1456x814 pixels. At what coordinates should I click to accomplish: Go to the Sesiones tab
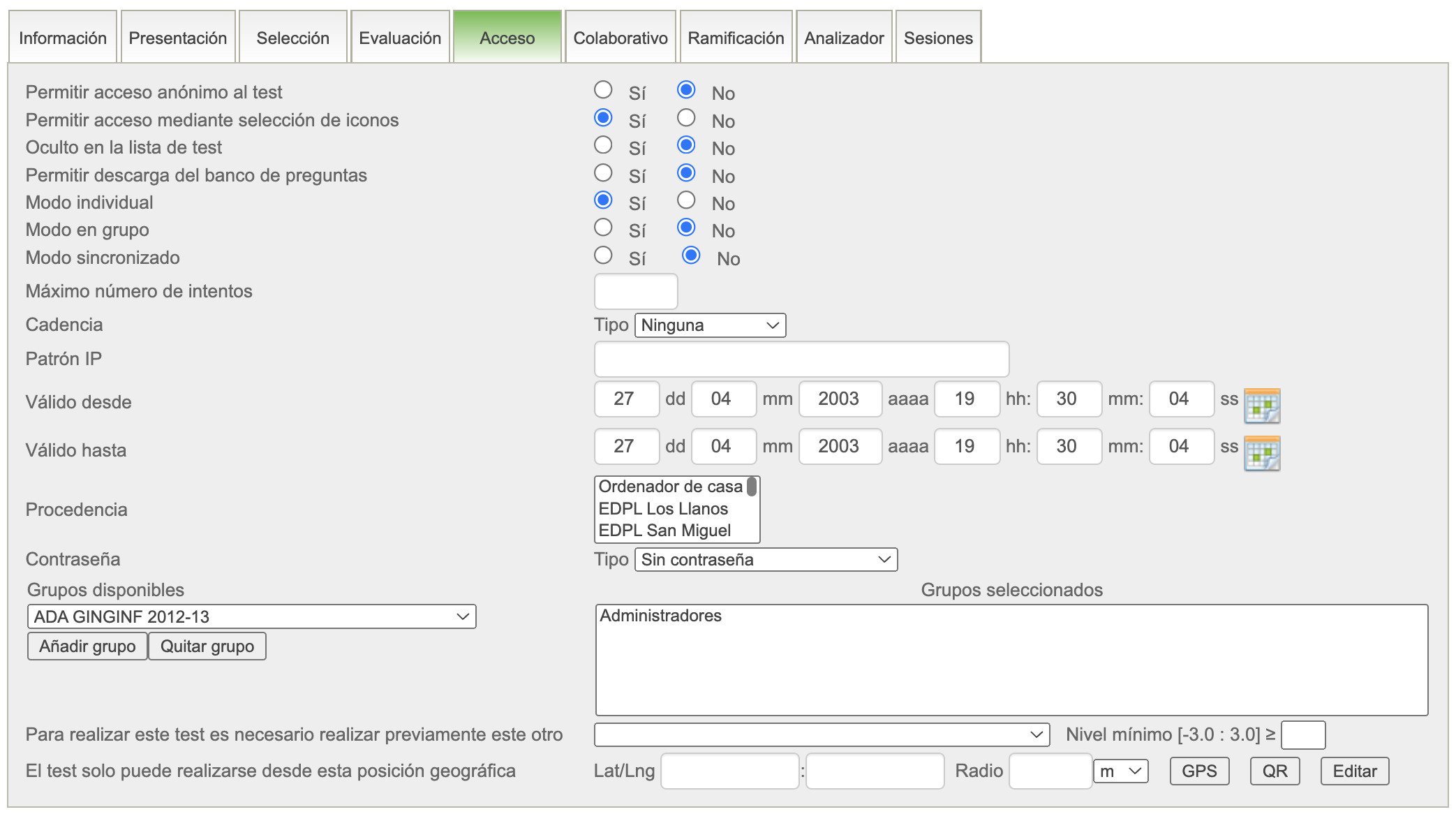click(x=937, y=38)
